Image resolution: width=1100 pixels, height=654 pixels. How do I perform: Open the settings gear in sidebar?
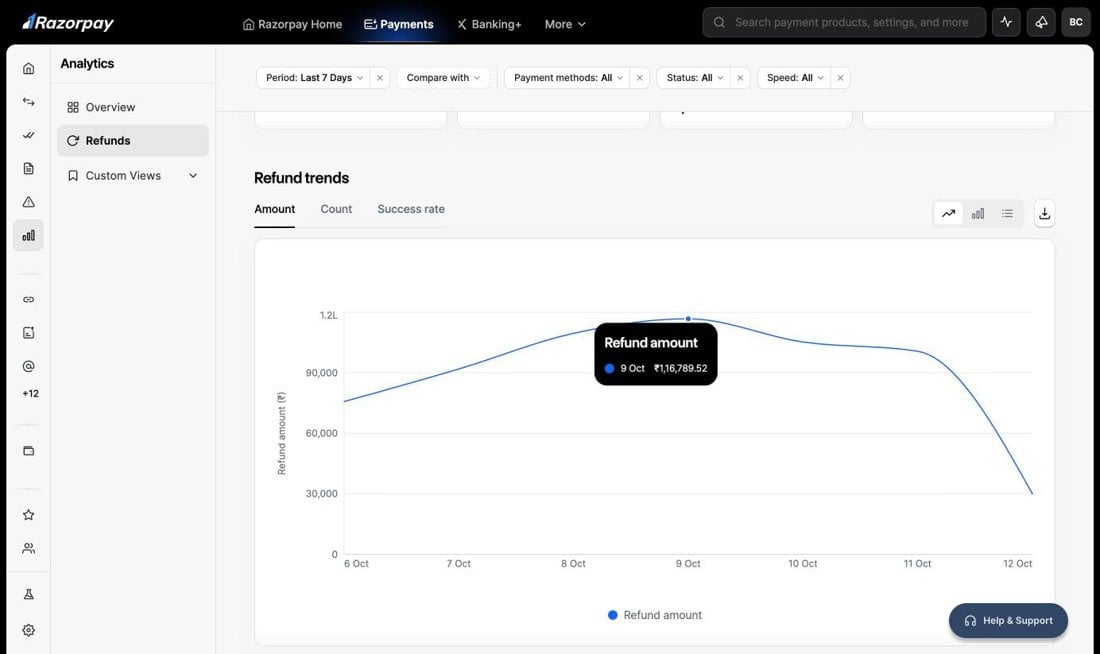click(x=28, y=630)
